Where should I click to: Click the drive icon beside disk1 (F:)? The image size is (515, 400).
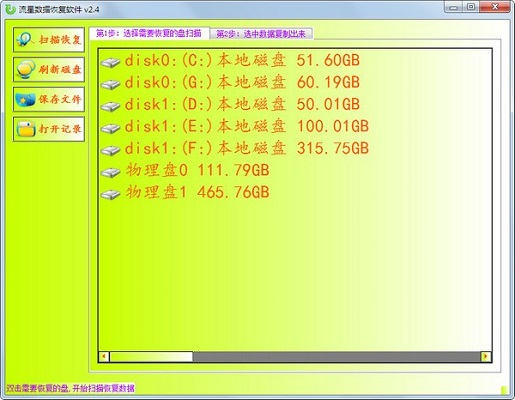(110, 150)
